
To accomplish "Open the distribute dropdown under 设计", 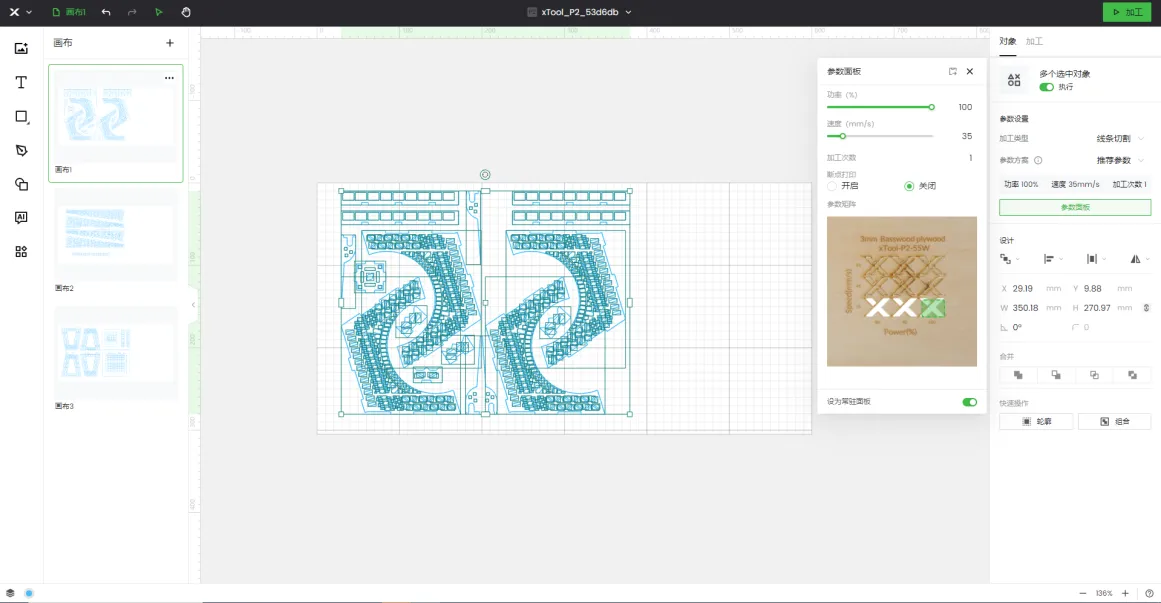I will (x=1095, y=259).
